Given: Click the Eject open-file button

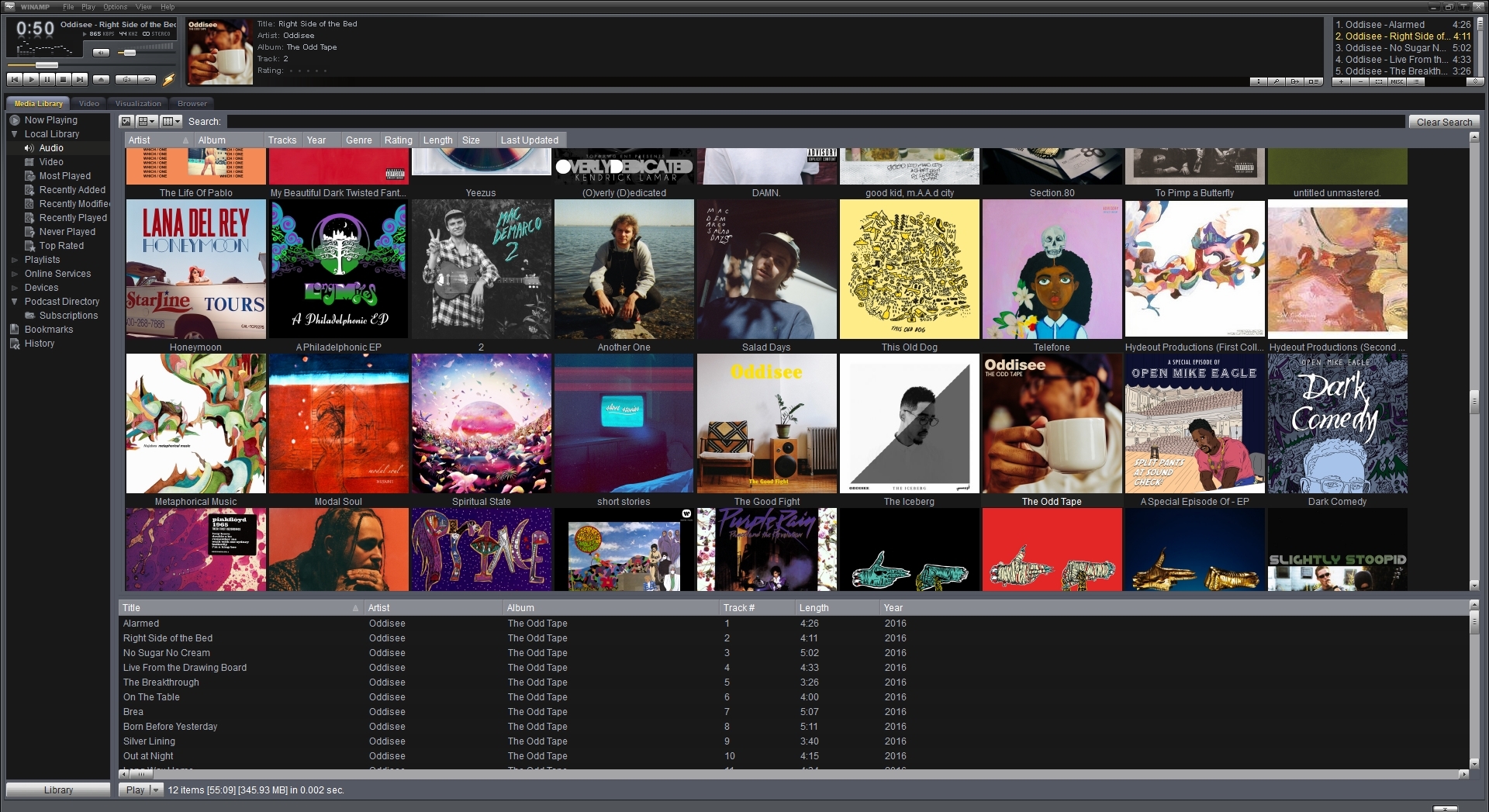Looking at the screenshot, I should pyautogui.click(x=101, y=79).
